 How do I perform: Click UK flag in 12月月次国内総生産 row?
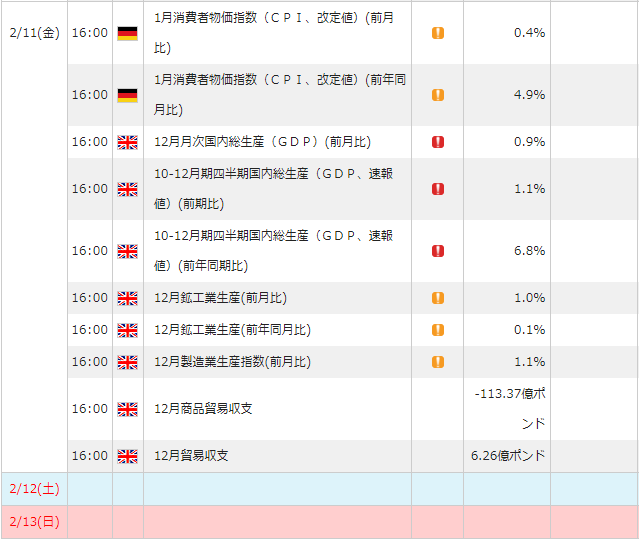(x=128, y=142)
